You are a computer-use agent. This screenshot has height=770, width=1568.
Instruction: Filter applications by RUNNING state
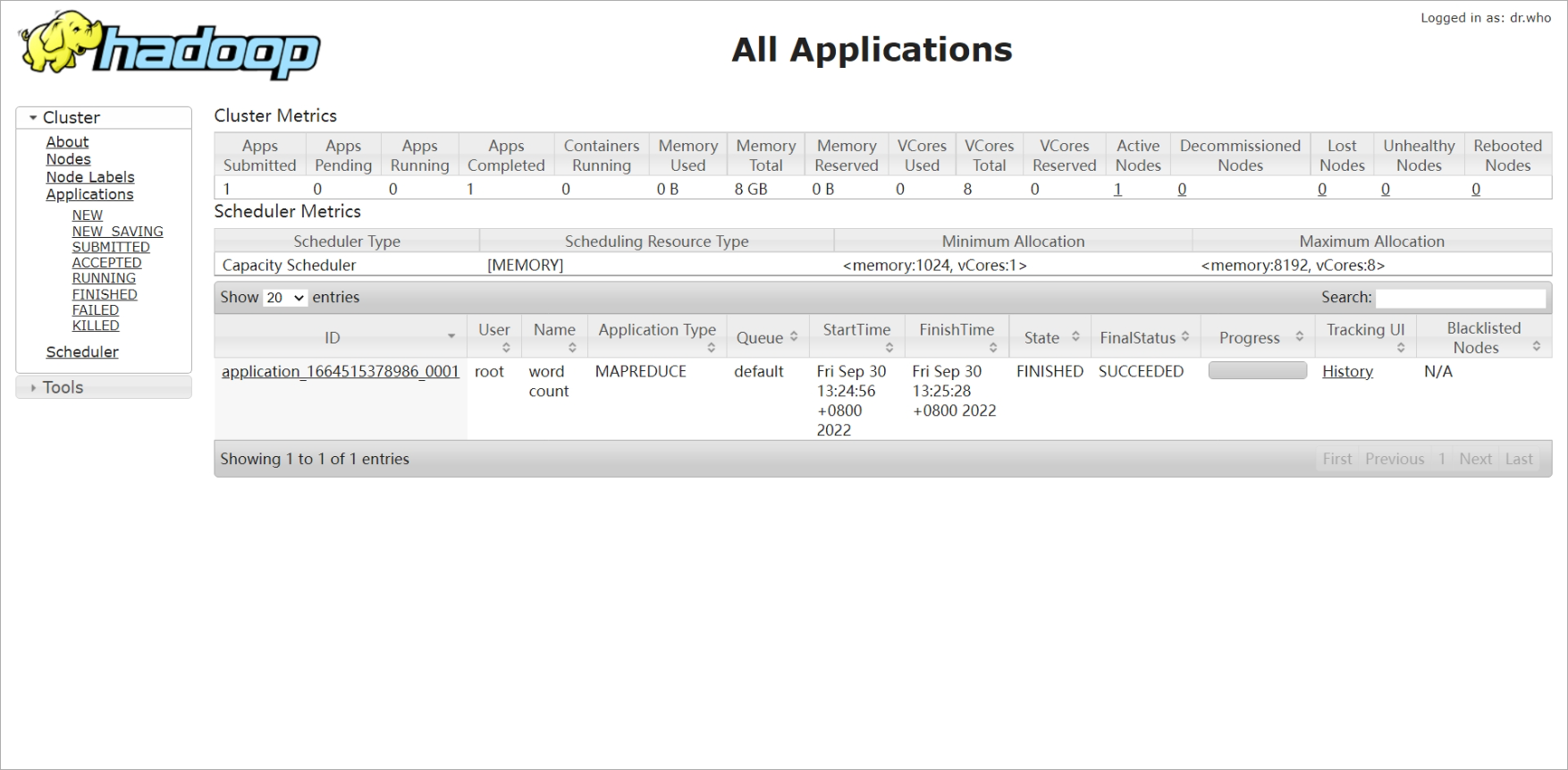104,278
